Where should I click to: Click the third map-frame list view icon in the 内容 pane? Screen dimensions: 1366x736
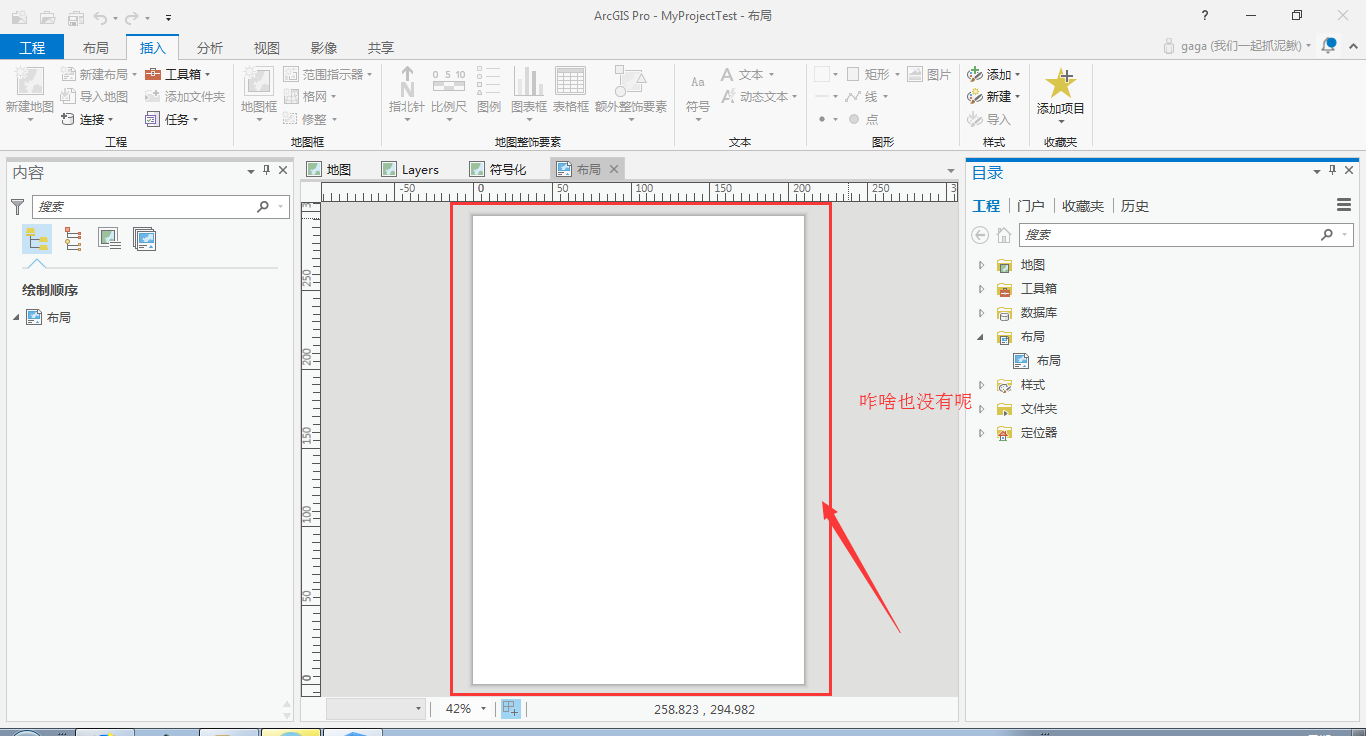pos(109,239)
